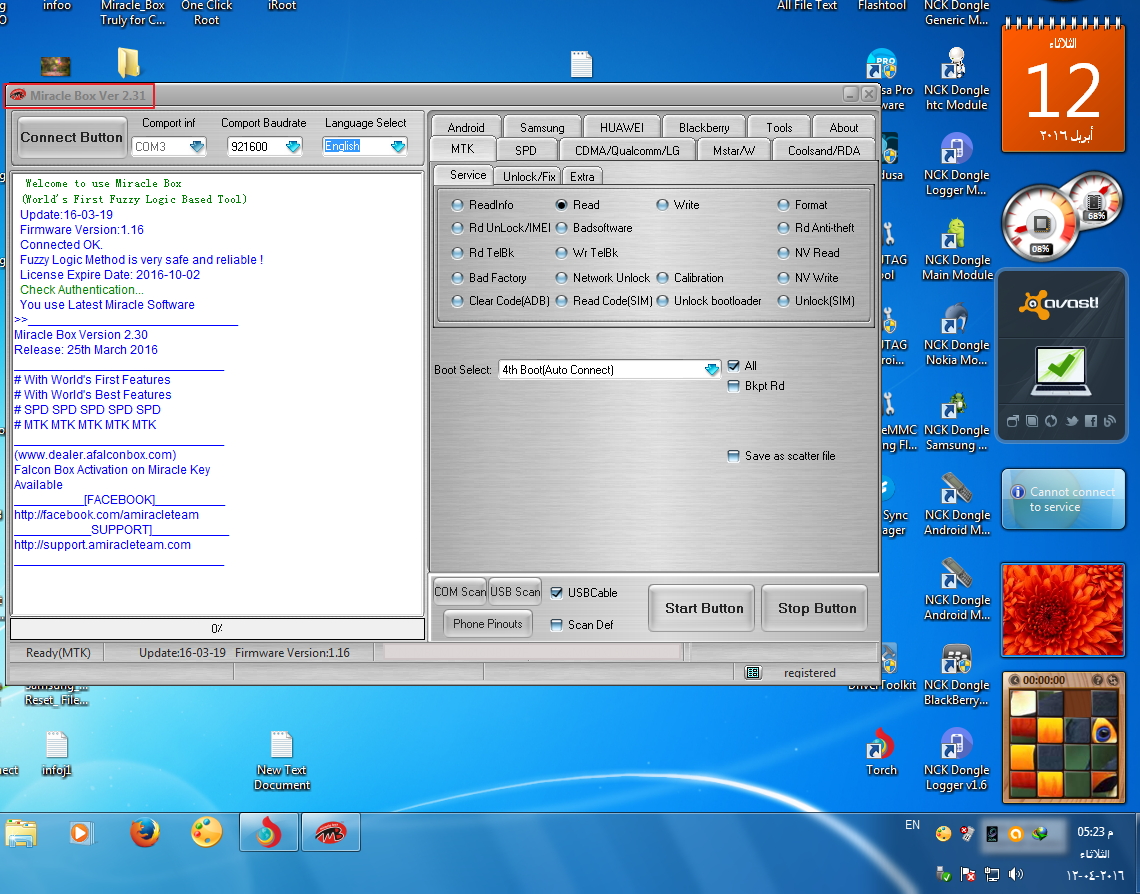Switch to the HUAWEI tab

point(622,127)
